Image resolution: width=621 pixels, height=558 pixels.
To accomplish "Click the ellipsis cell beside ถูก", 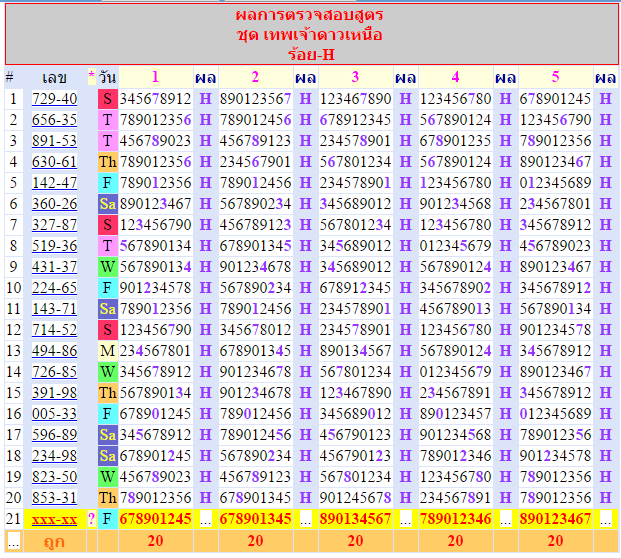I will click(x=13, y=542).
